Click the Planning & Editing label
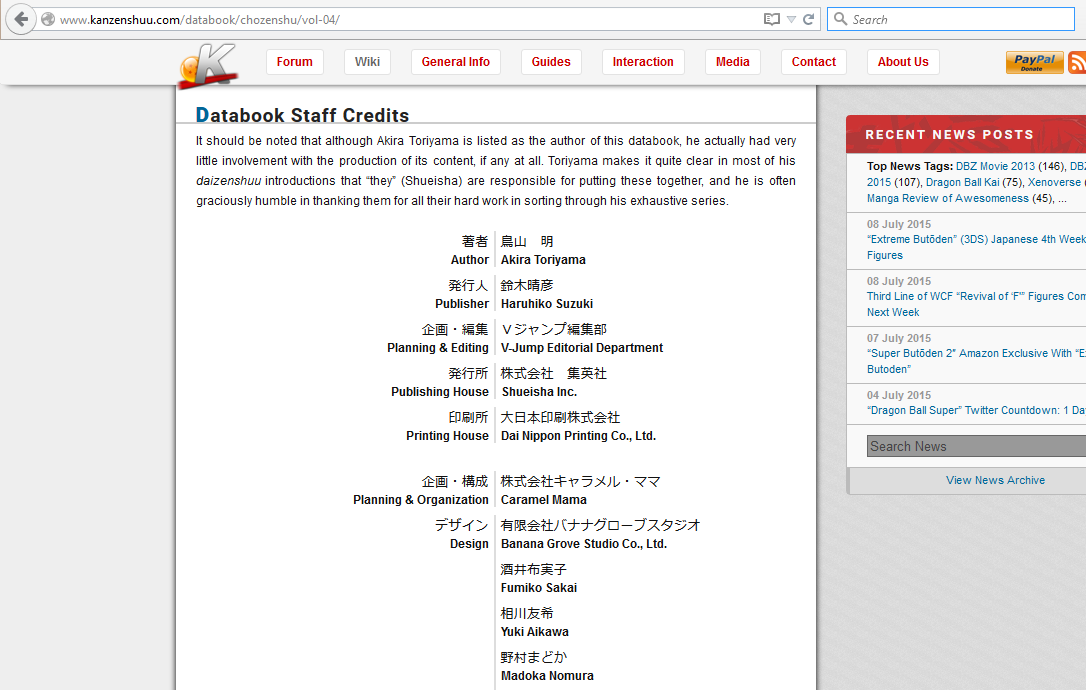 [x=438, y=348]
